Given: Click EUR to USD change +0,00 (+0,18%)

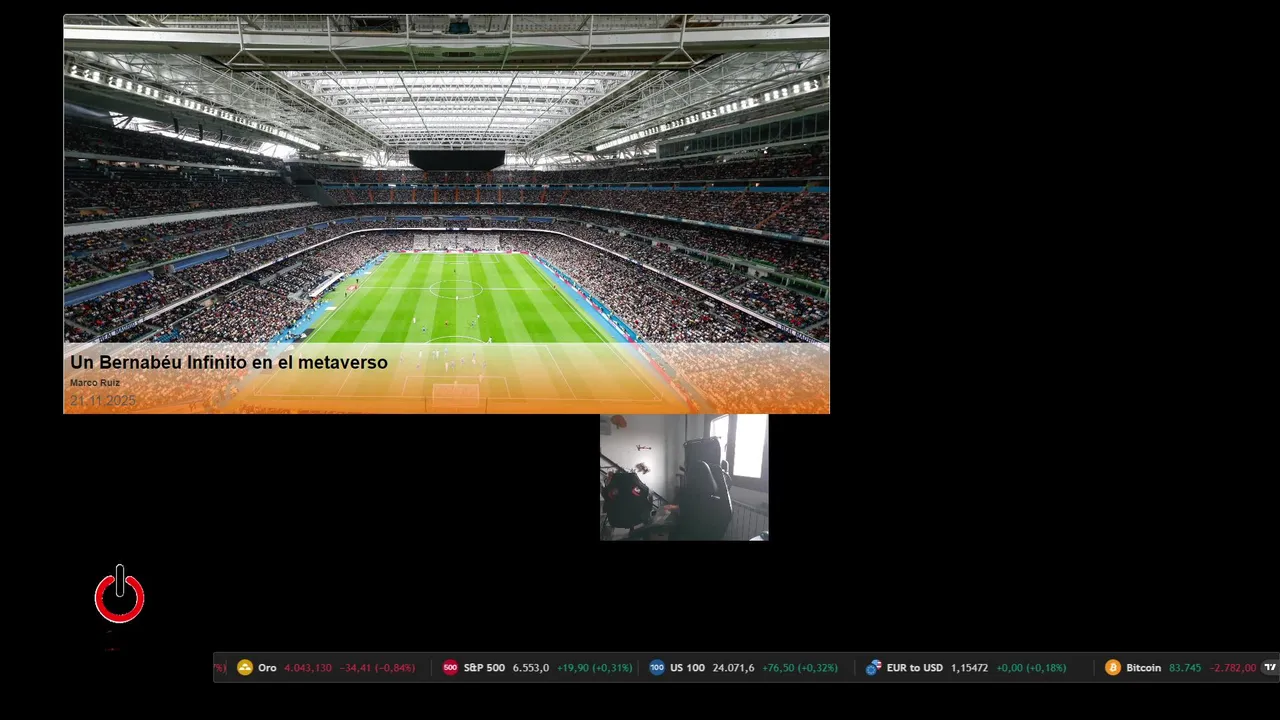Looking at the screenshot, I should pyautogui.click(x=1031, y=668).
